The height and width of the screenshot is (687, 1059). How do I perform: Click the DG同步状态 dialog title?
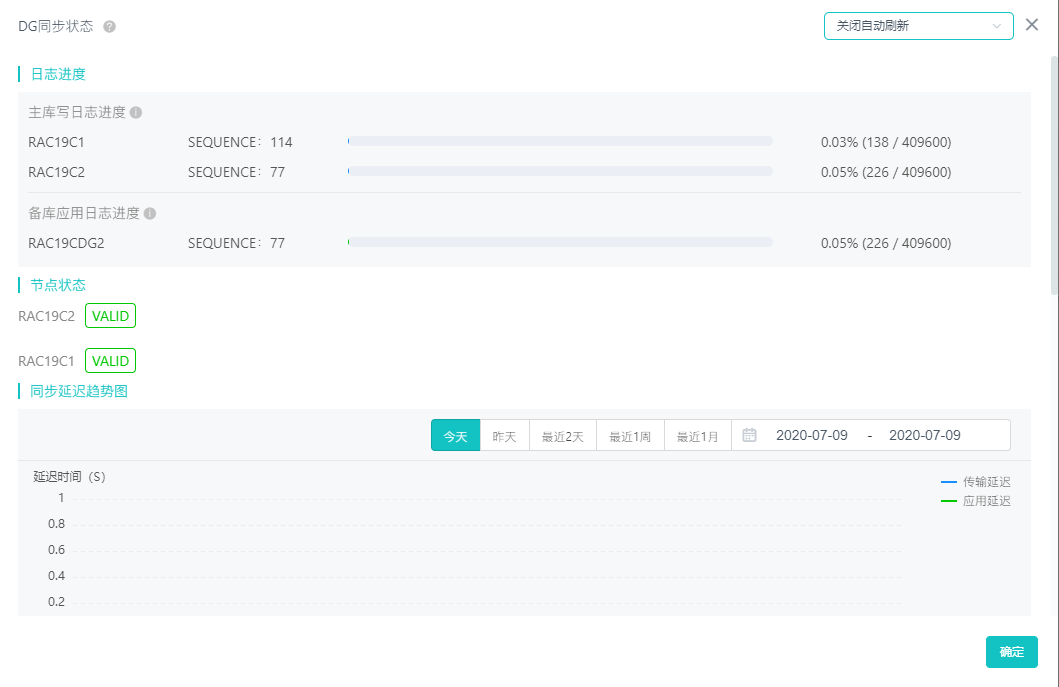55,26
